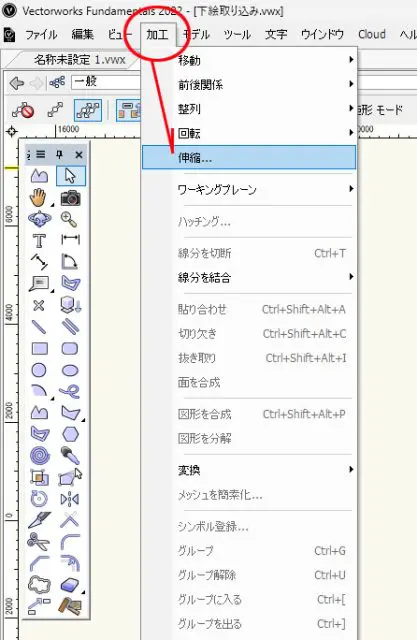
Task: Select the Selection arrow tool
Action: click(70, 176)
